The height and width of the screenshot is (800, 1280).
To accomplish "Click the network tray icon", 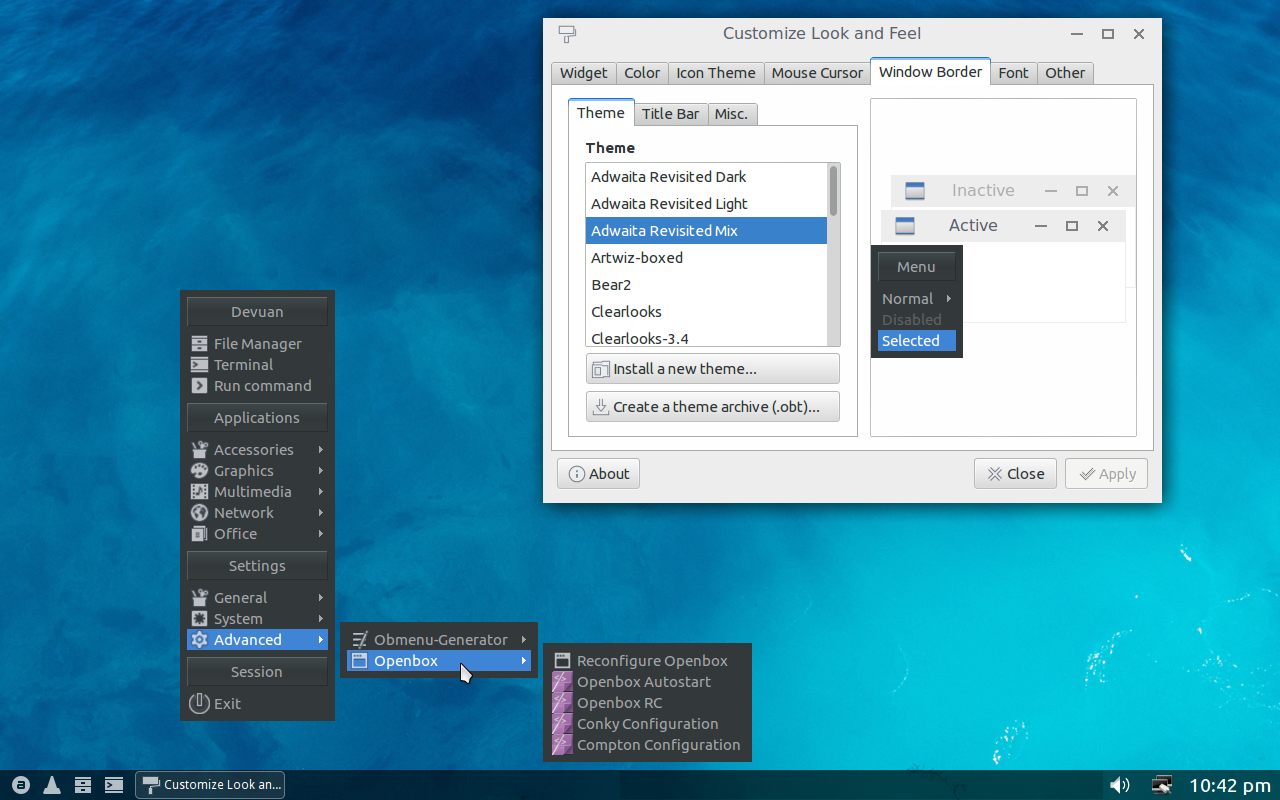I will [1161, 785].
